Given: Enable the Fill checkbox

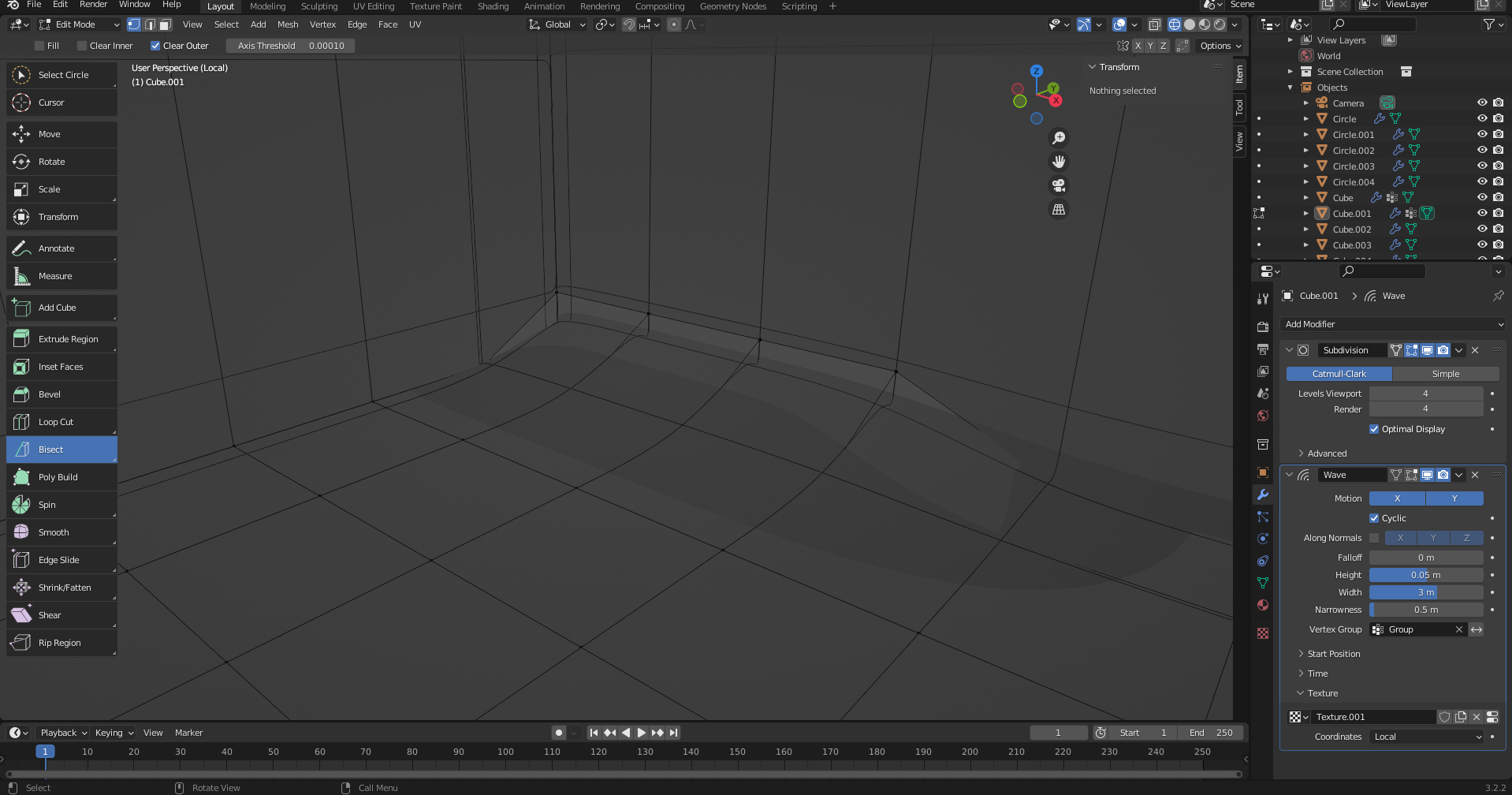Looking at the screenshot, I should click(x=39, y=46).
